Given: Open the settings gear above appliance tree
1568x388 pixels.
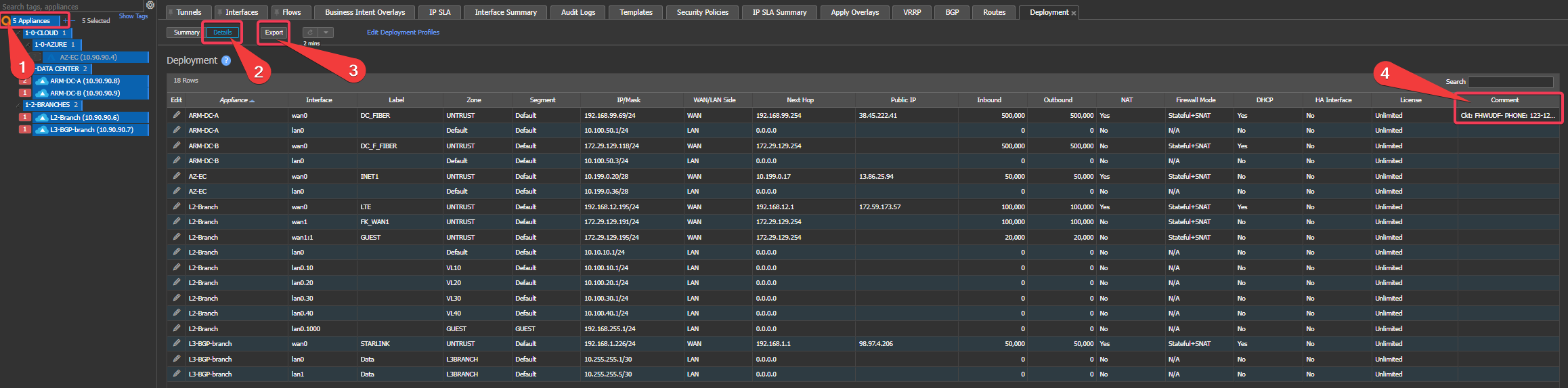Looking at the screenshot, I should click(150, 5).
